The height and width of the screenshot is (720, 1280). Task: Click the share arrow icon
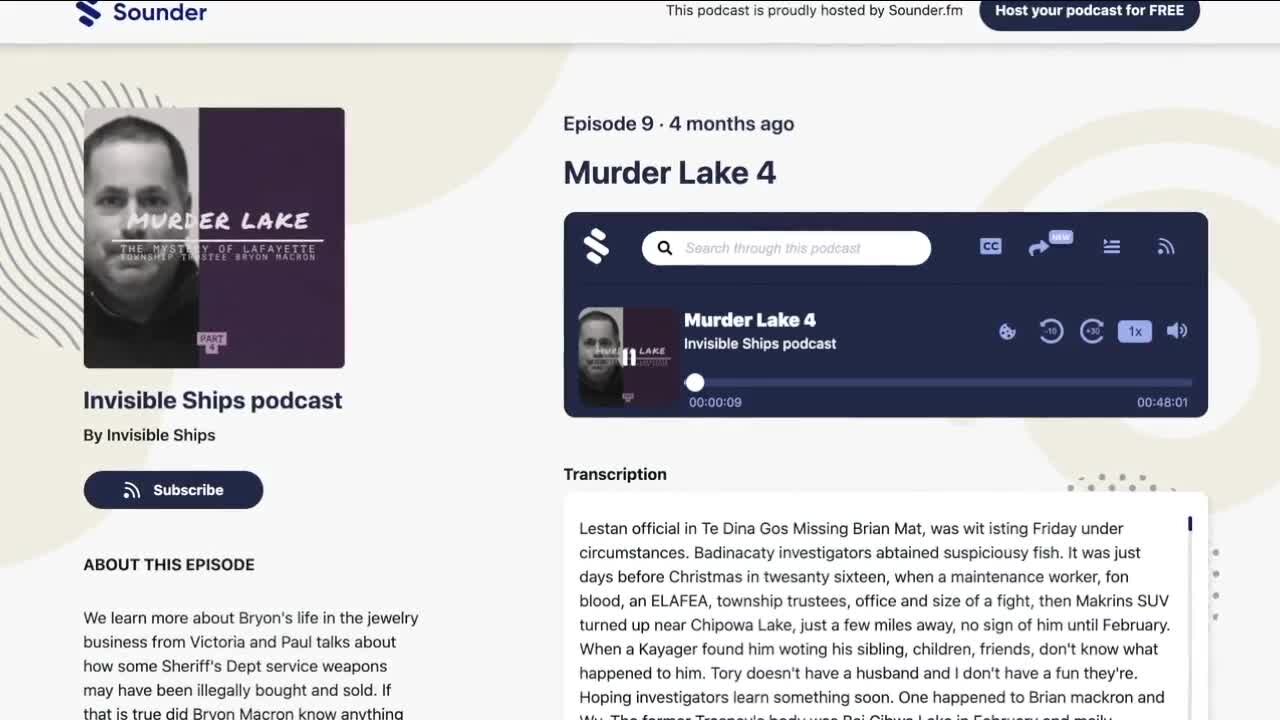tap(1040, 247)
